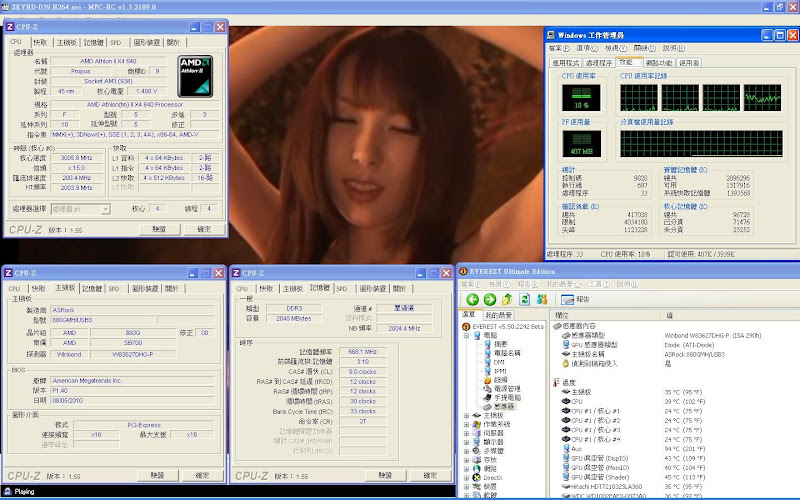Open 工具(T) menu in EVEREST
800x500 pixels.
[x=598, y=284]
